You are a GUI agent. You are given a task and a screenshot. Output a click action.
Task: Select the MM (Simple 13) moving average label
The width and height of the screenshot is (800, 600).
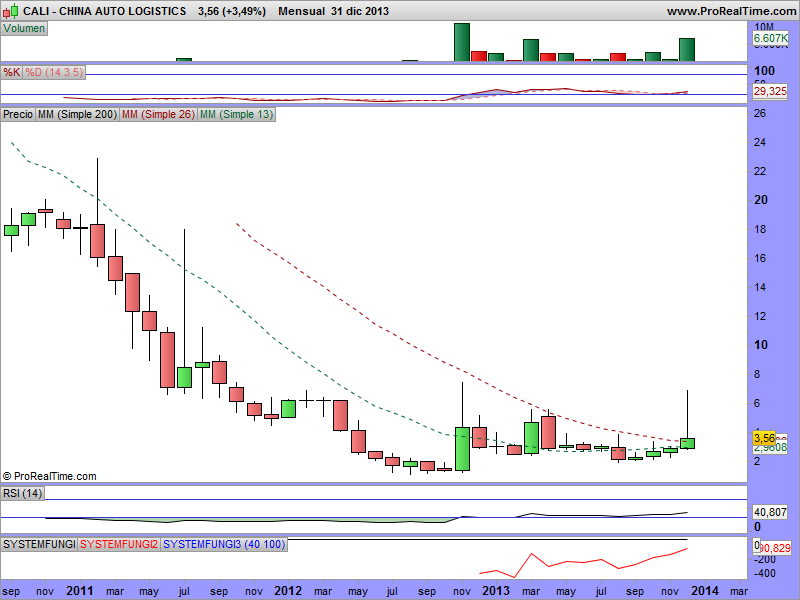pyautogui.click(x=236, y=114)
